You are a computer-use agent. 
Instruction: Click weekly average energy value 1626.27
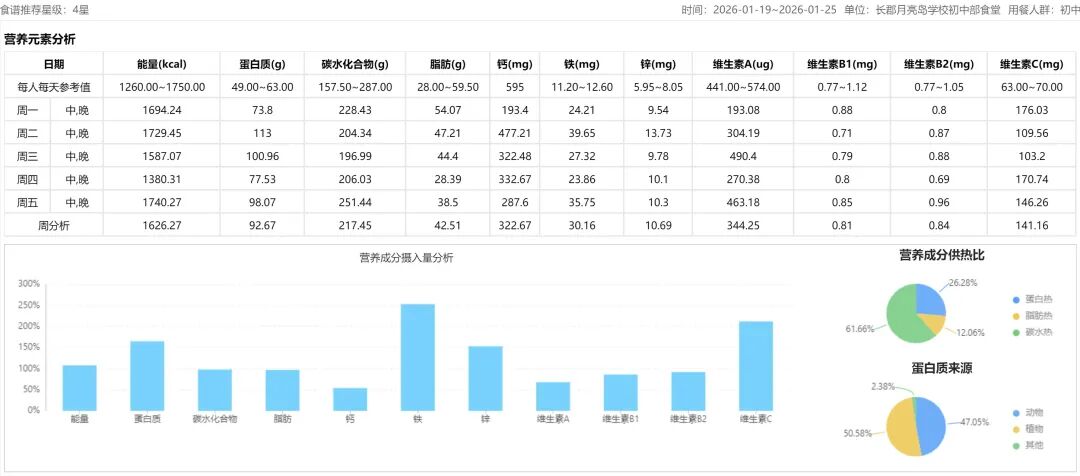(x=162, y=225)
